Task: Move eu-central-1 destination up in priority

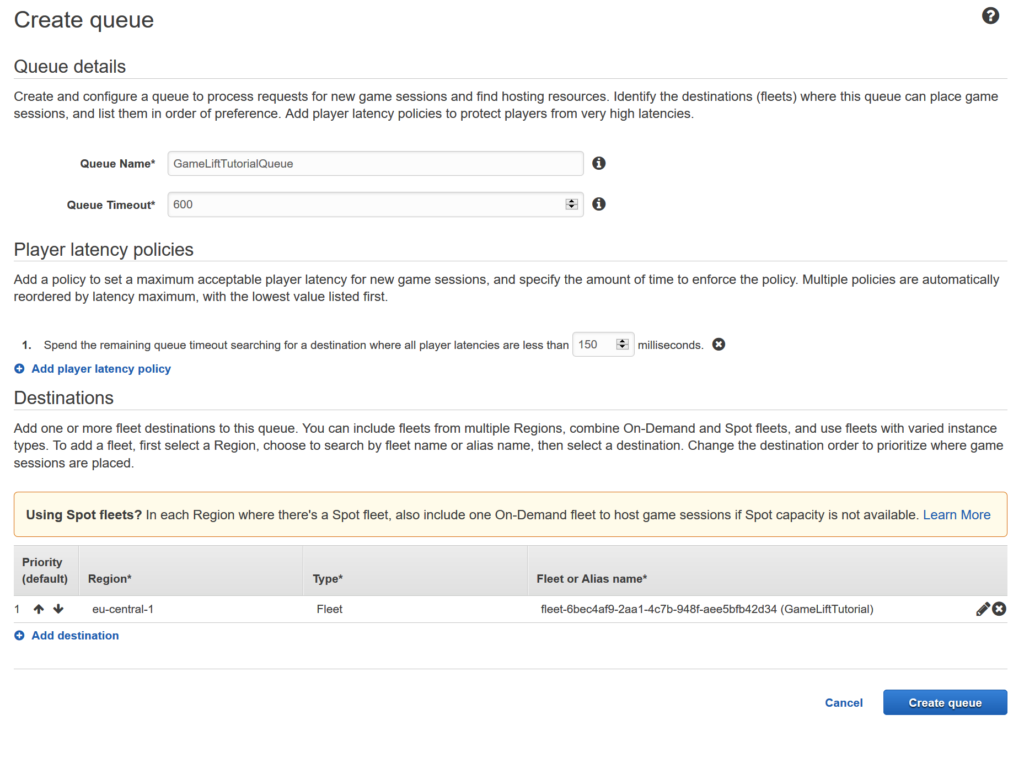Action: [39, 609]
